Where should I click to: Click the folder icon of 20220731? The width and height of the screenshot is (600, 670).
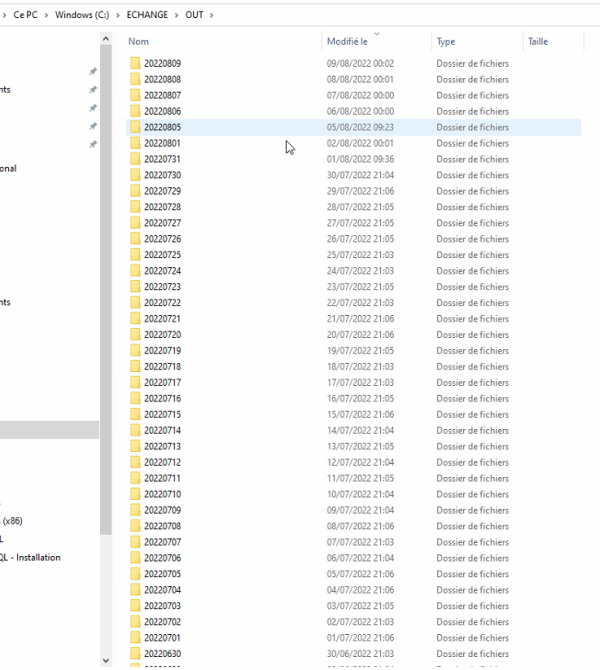coord(135,160)
